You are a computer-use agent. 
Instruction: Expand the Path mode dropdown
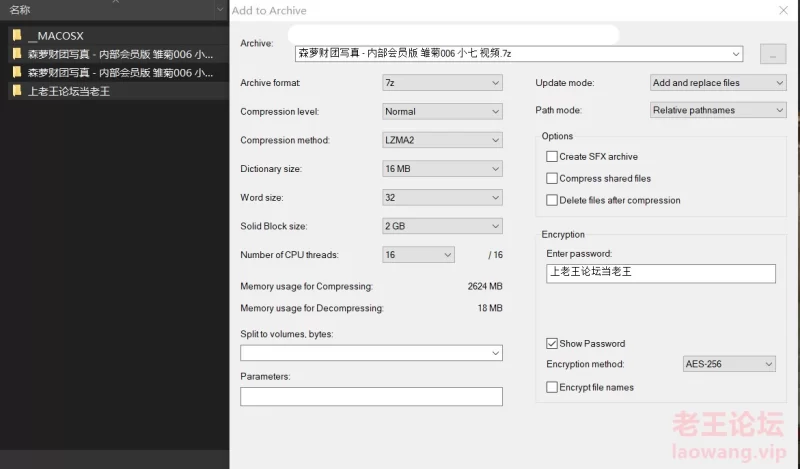pyautogui.click(x=717, y=111)
